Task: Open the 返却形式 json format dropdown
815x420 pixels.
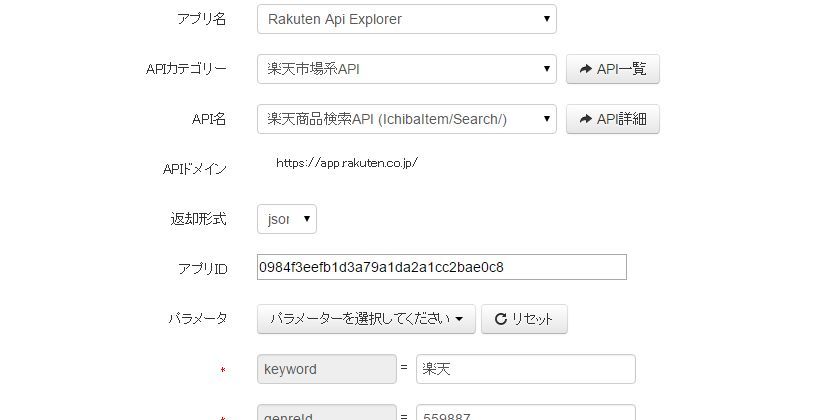Action: (x=287, y=219)
